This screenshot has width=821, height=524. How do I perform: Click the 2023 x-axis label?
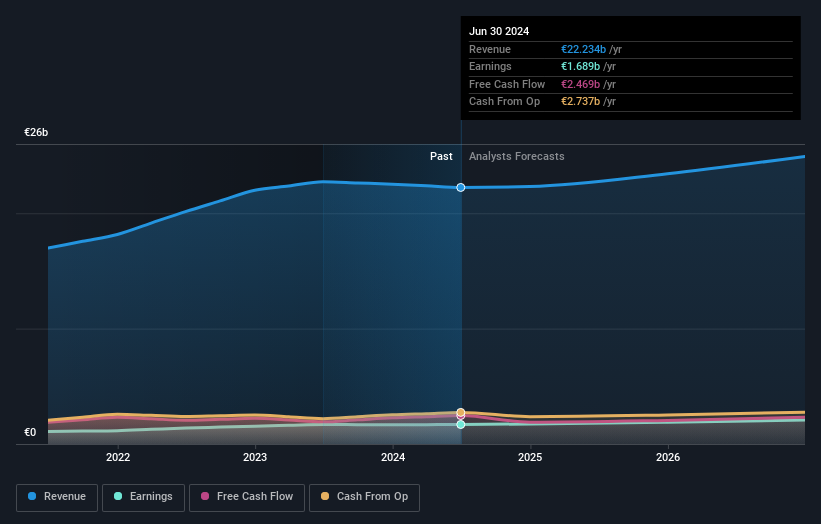(x=255, y=458)
